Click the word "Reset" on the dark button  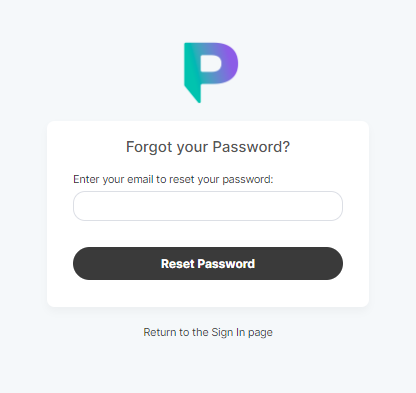[178, 264]
